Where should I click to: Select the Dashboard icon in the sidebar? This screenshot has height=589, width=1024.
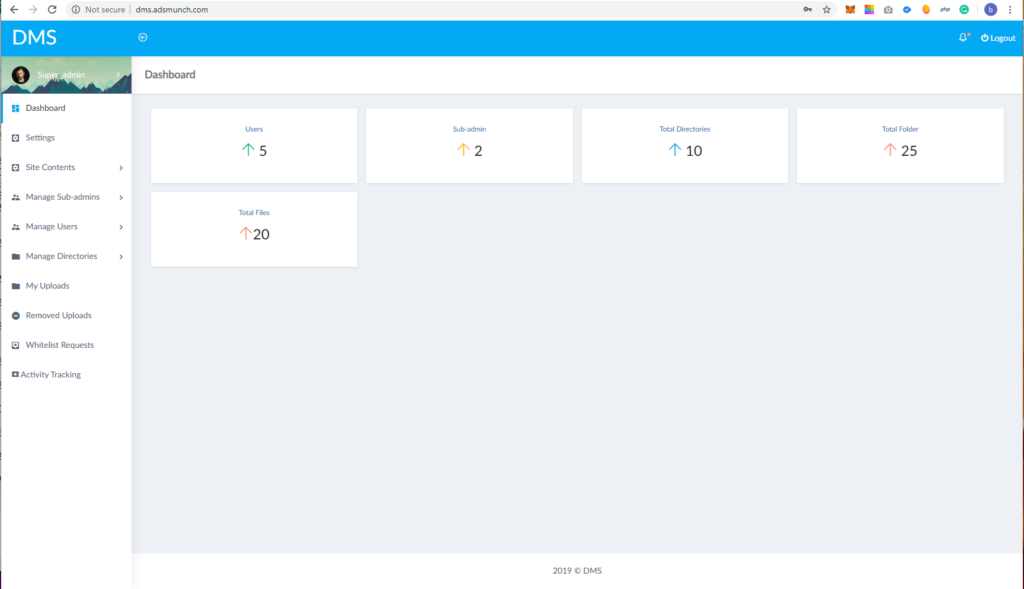coord(14,107)
